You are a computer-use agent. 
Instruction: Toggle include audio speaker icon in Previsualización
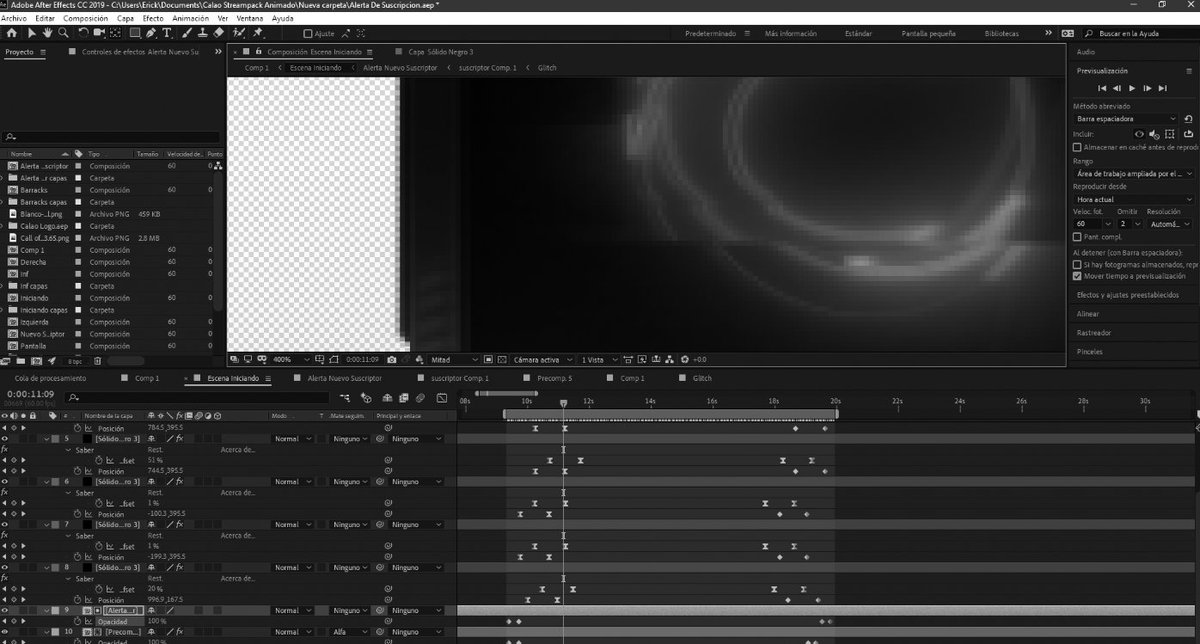tap(1154, 134)
